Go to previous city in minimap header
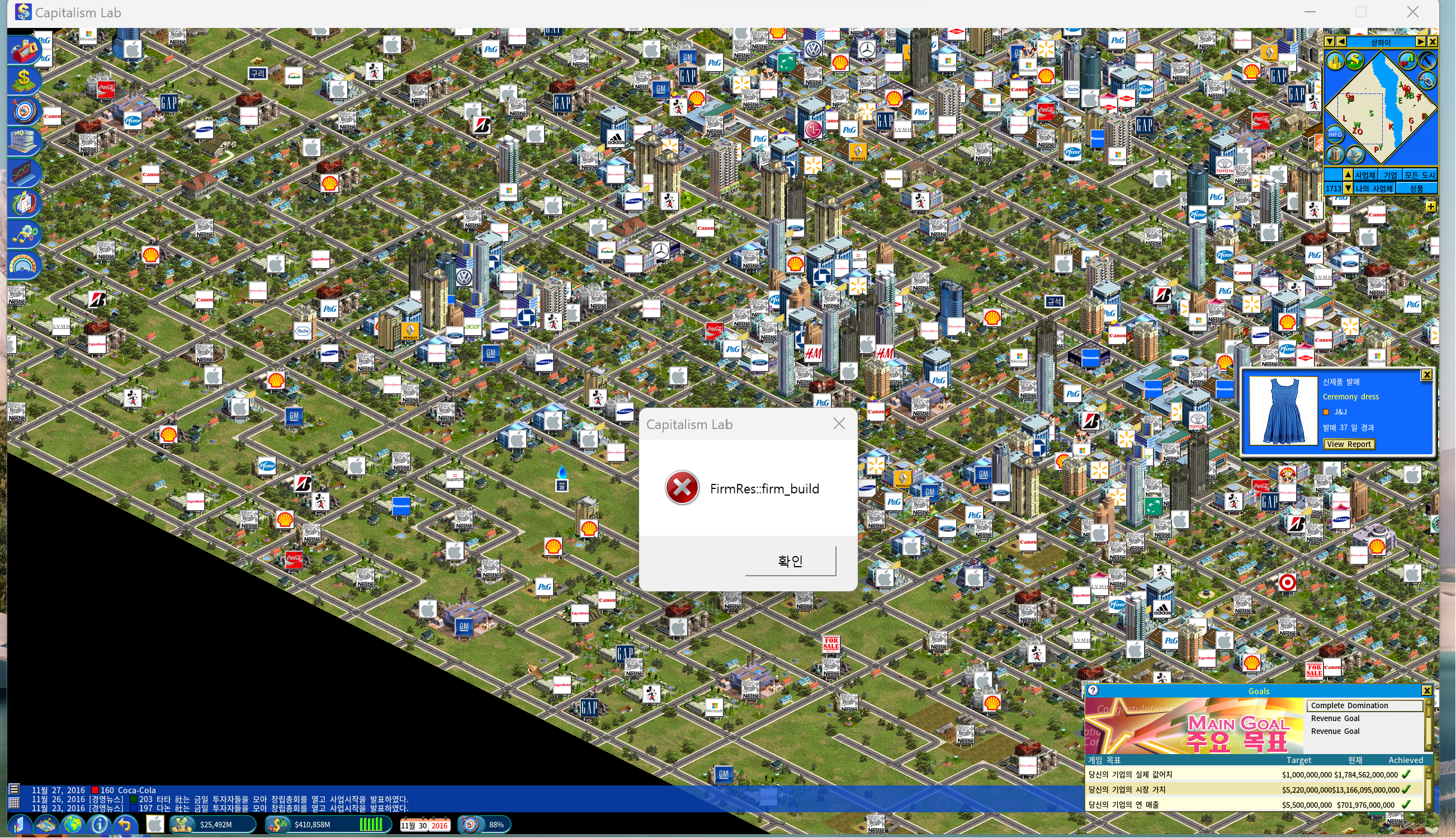 point(1342,41)
